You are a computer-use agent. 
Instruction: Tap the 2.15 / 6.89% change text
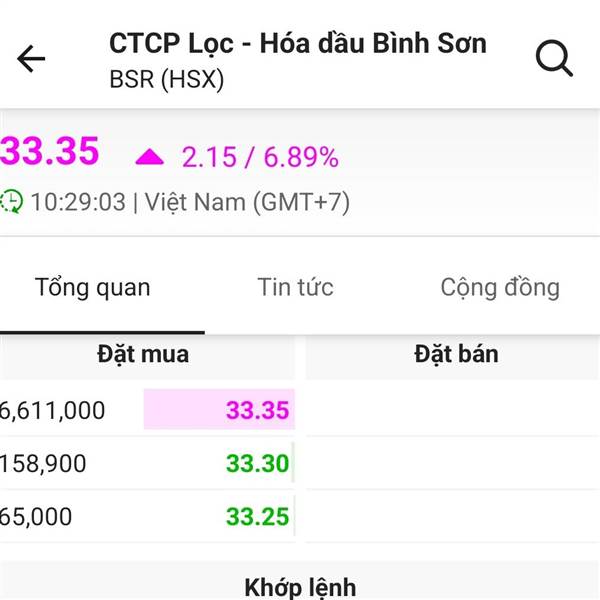[260, 157]
